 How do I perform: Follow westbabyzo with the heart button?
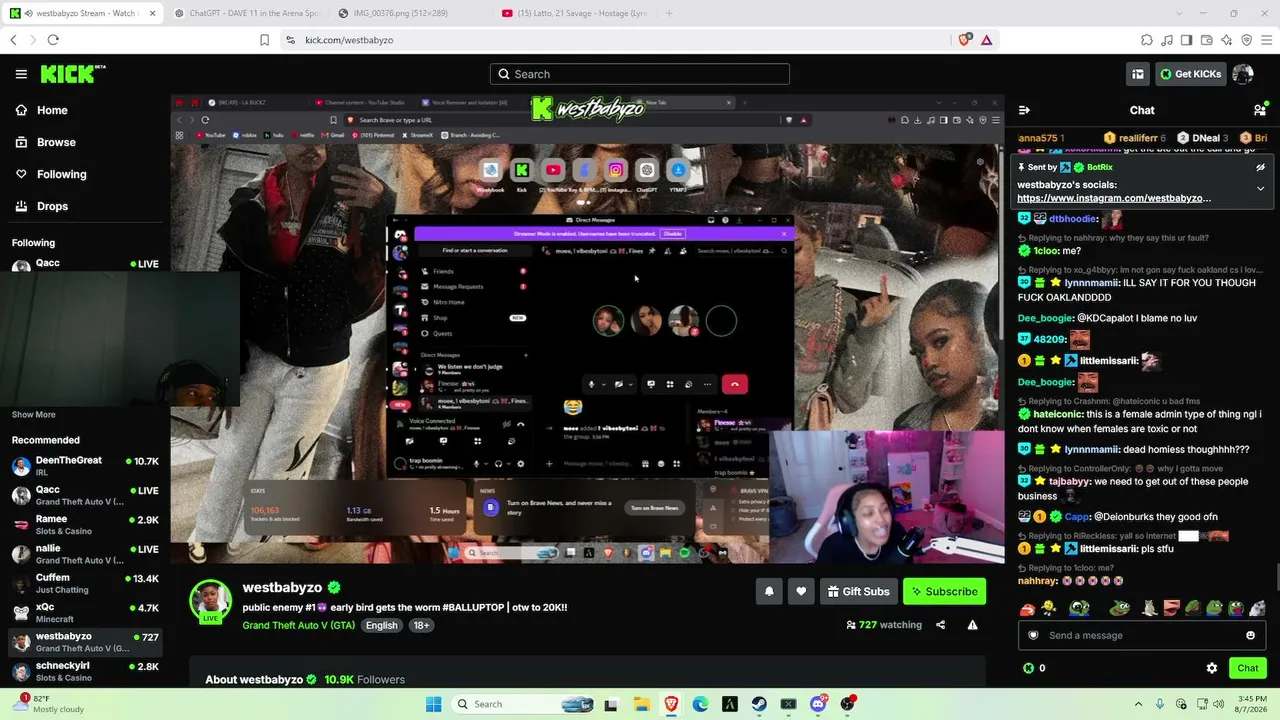click(801, 591)
